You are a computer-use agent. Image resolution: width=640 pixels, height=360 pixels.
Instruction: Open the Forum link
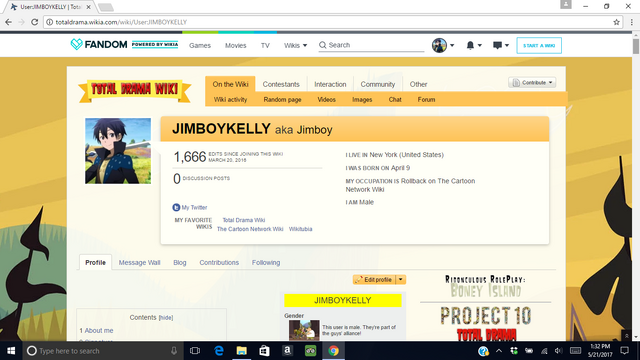426,100
